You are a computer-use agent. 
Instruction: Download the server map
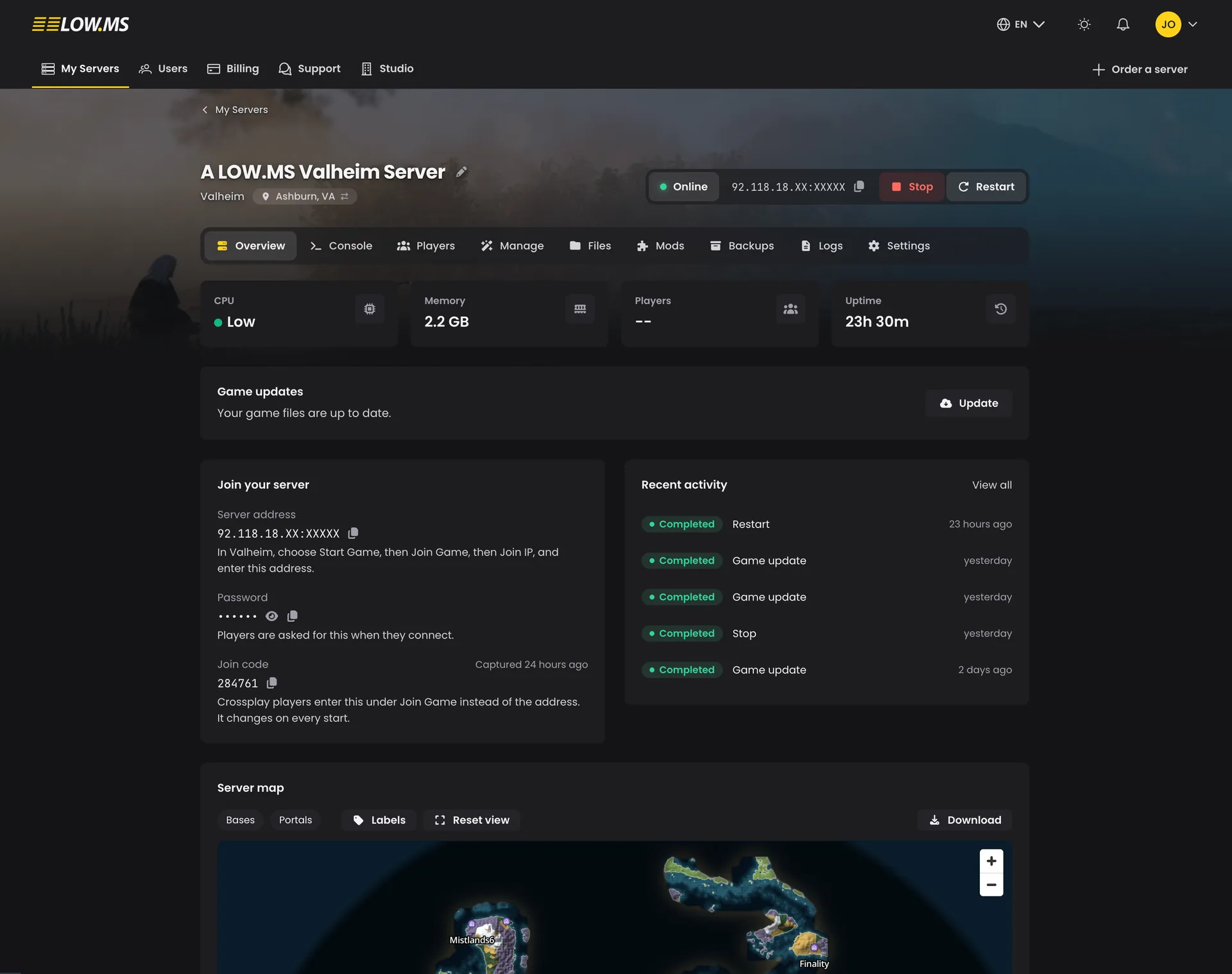click(x=964, y=820)
